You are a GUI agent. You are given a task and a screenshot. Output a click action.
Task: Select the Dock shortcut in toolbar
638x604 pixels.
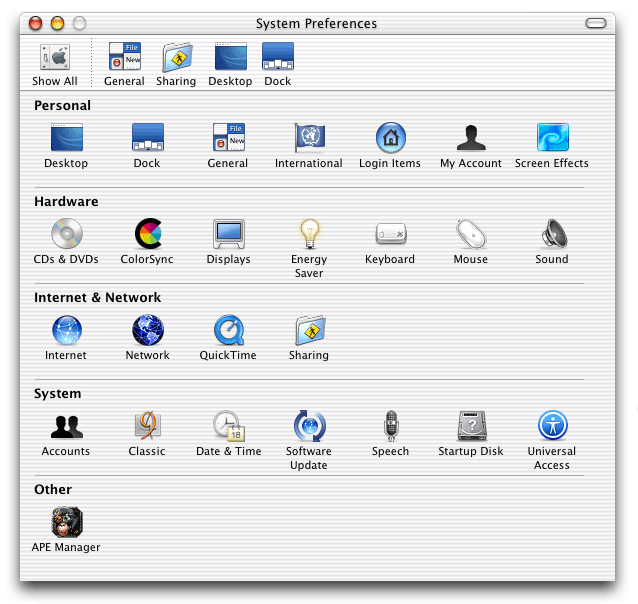click(x=277, y=58)
